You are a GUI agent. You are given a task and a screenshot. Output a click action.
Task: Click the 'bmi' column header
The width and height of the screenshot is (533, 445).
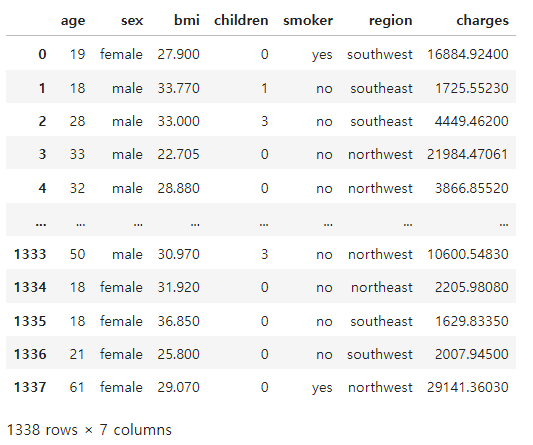point(187,20)
